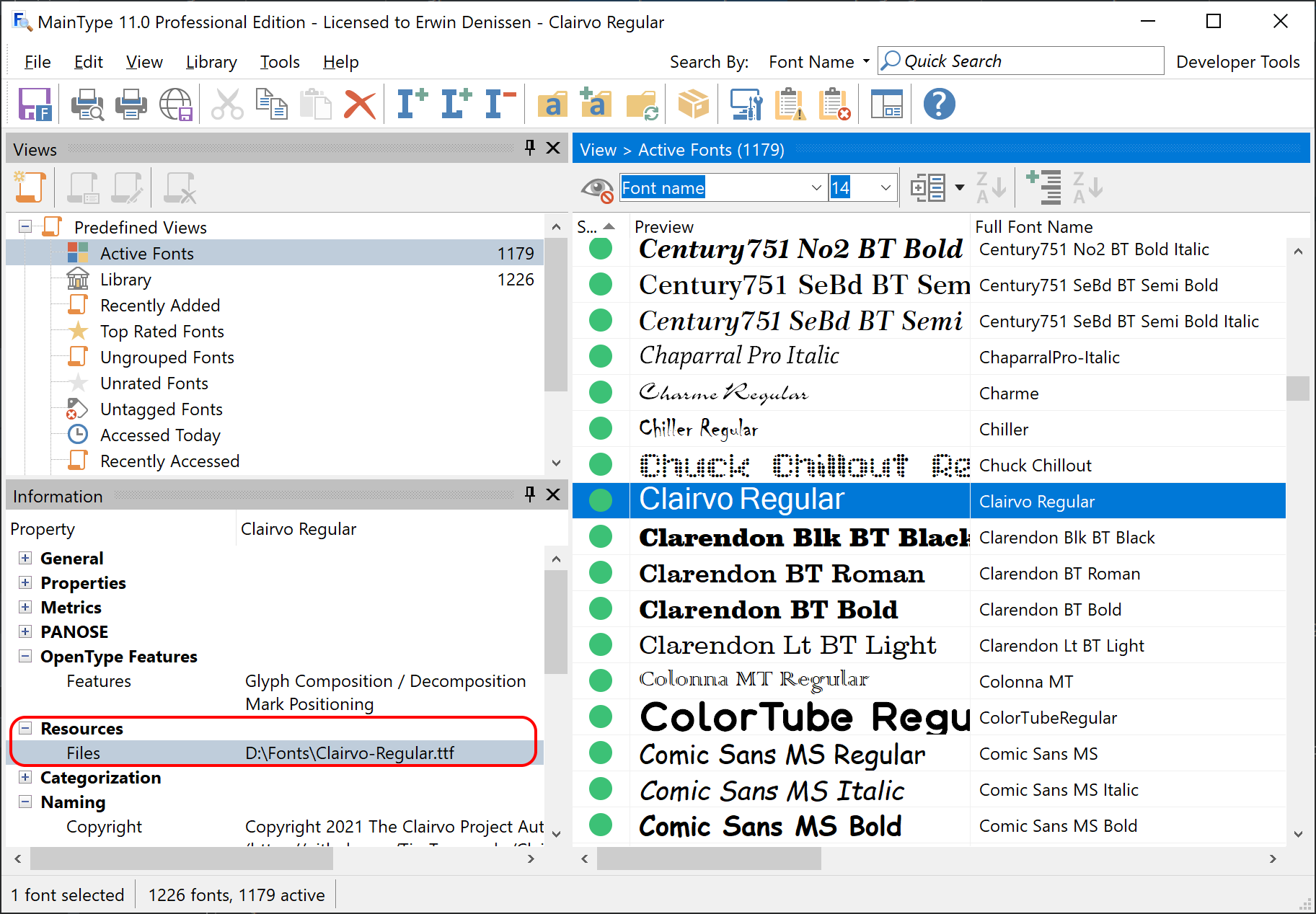Open the Library menu
This screenshot has width=1316, height=914.
coord(211,62)
